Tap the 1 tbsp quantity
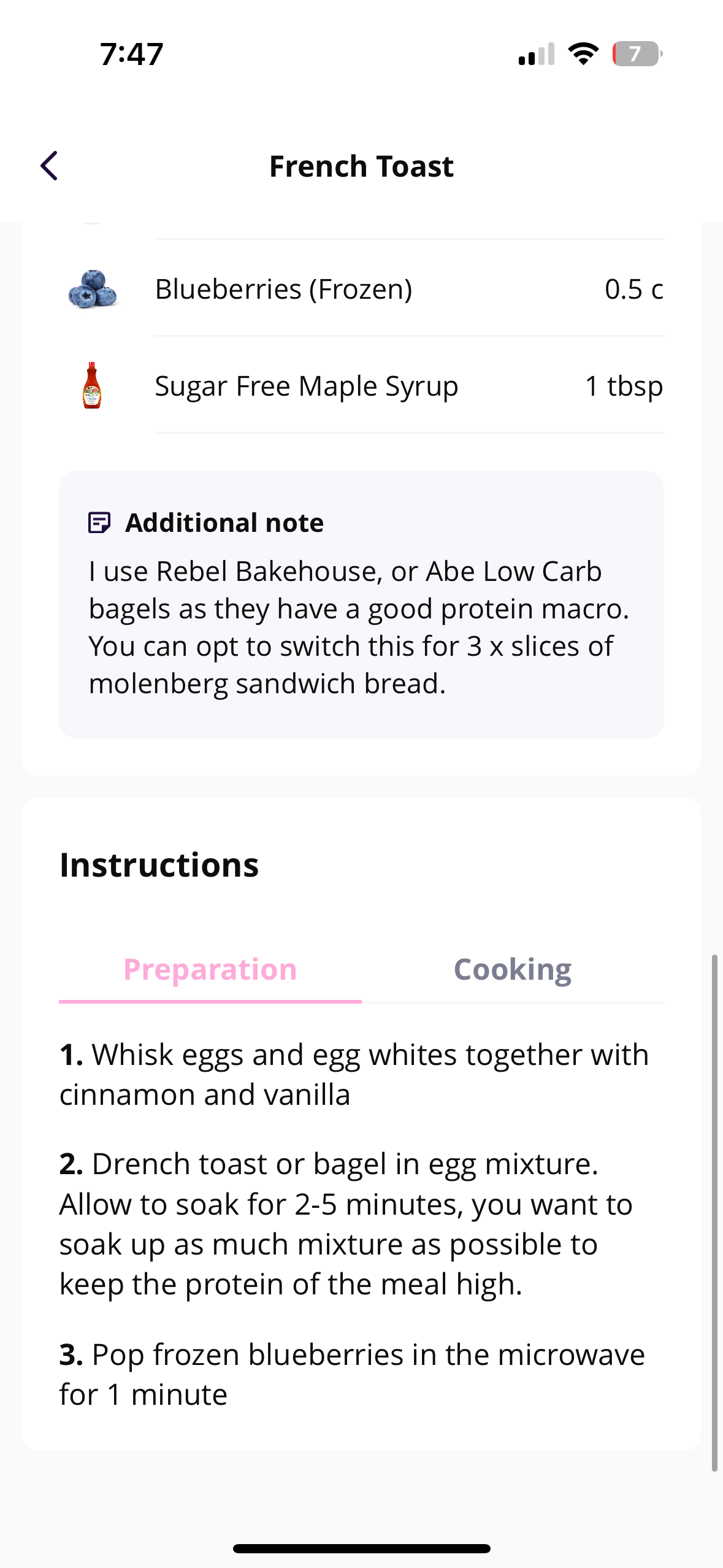This screenshot has height=1568, width=723. 624,386
